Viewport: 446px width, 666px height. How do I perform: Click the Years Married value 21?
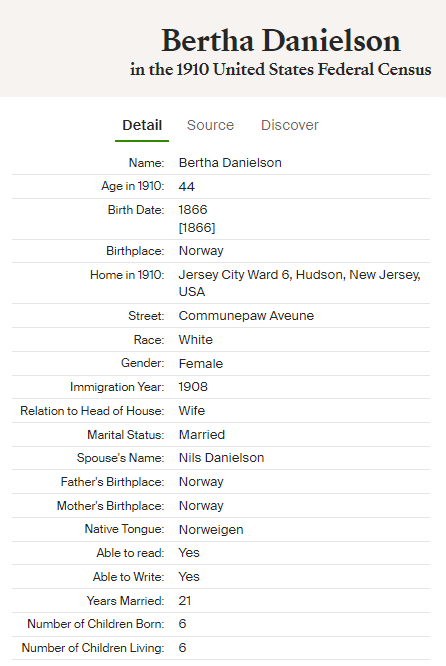point(185,601)
